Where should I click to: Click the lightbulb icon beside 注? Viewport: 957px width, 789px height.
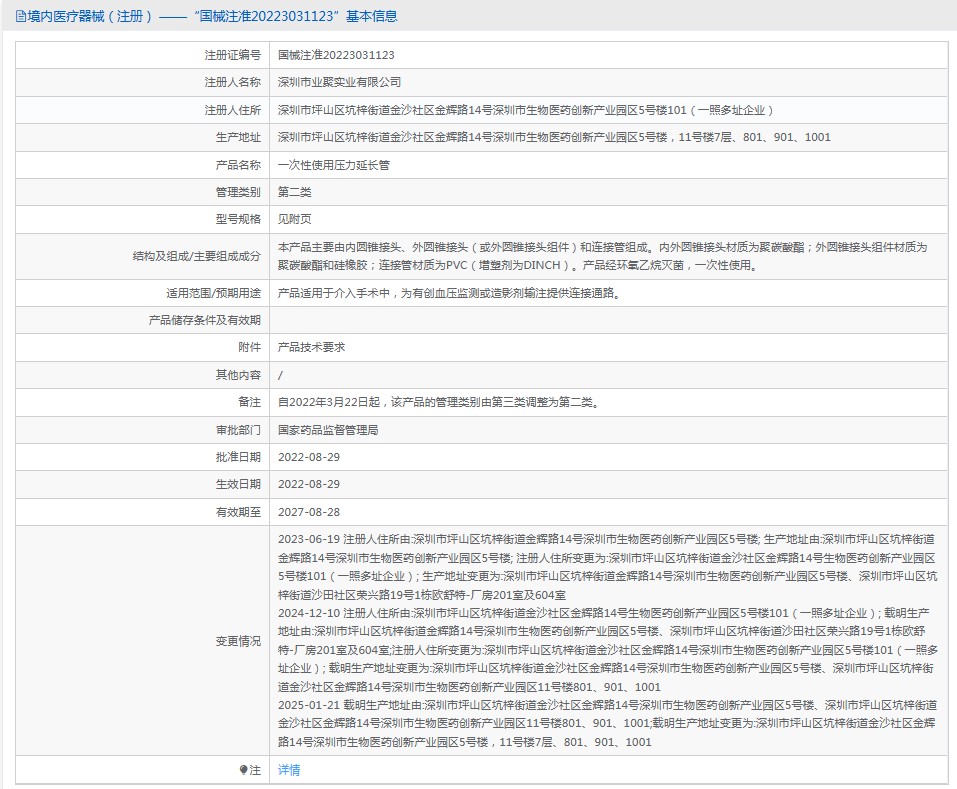point(242,770)
